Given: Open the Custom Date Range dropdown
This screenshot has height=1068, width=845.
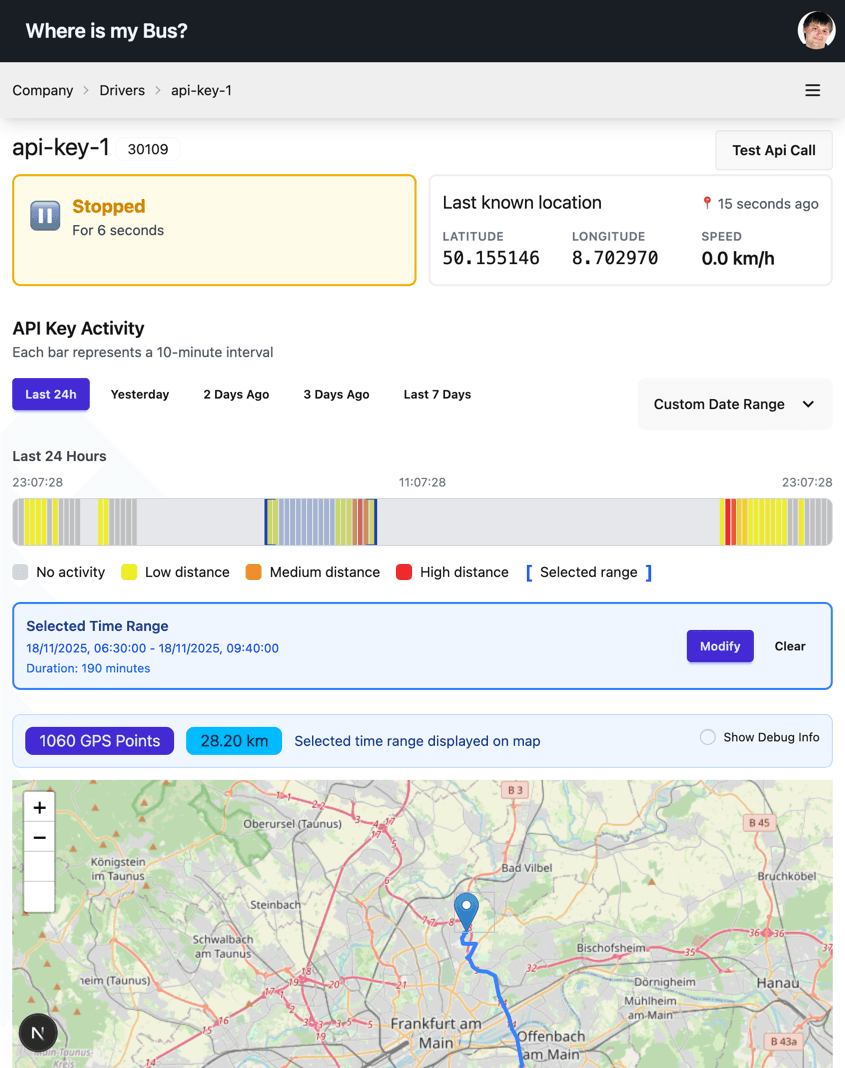Looking at the screenshot, I should click(x=734, y=404).
